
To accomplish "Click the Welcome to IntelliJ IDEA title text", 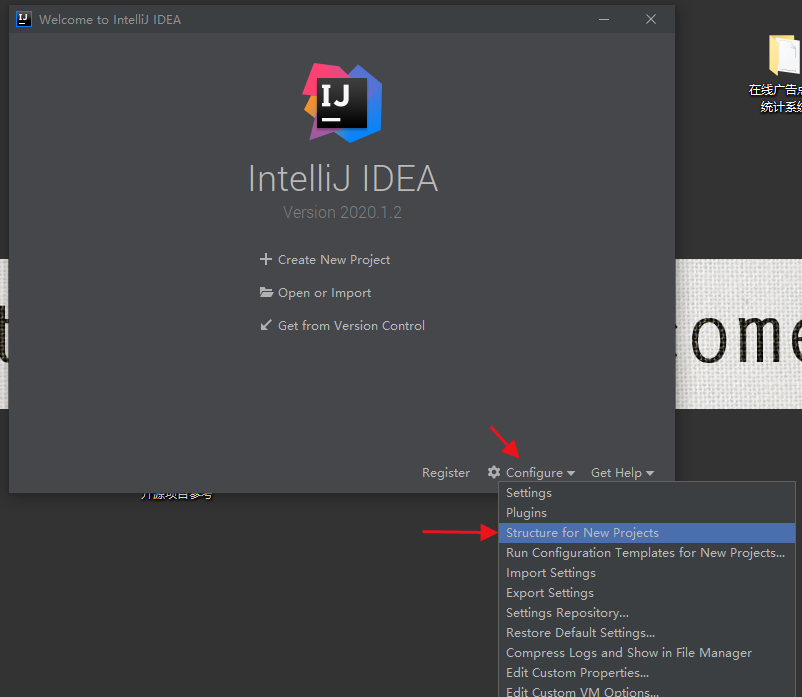I will [110, 20].
